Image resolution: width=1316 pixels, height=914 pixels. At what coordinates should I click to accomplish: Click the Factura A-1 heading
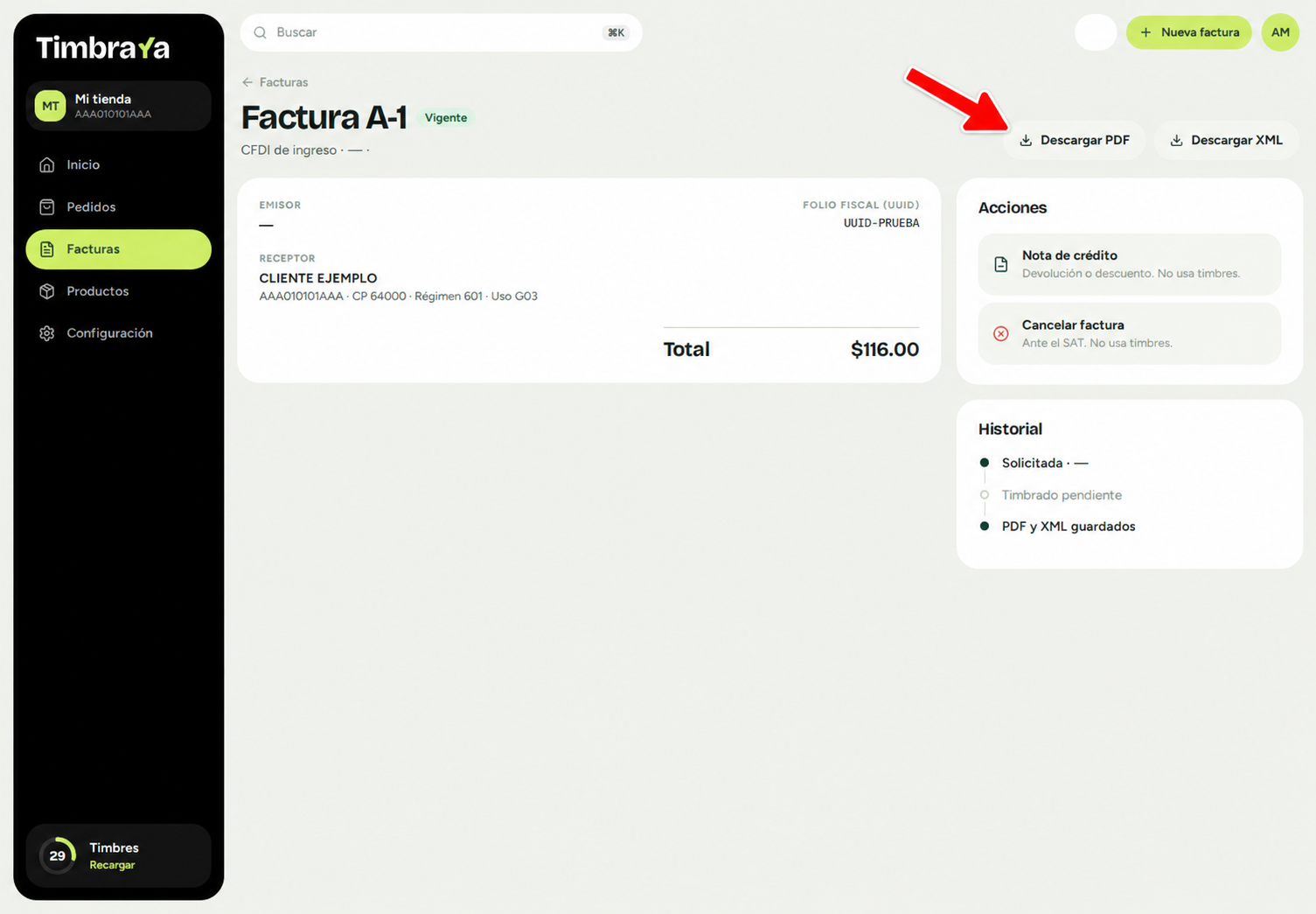[324, 117]
